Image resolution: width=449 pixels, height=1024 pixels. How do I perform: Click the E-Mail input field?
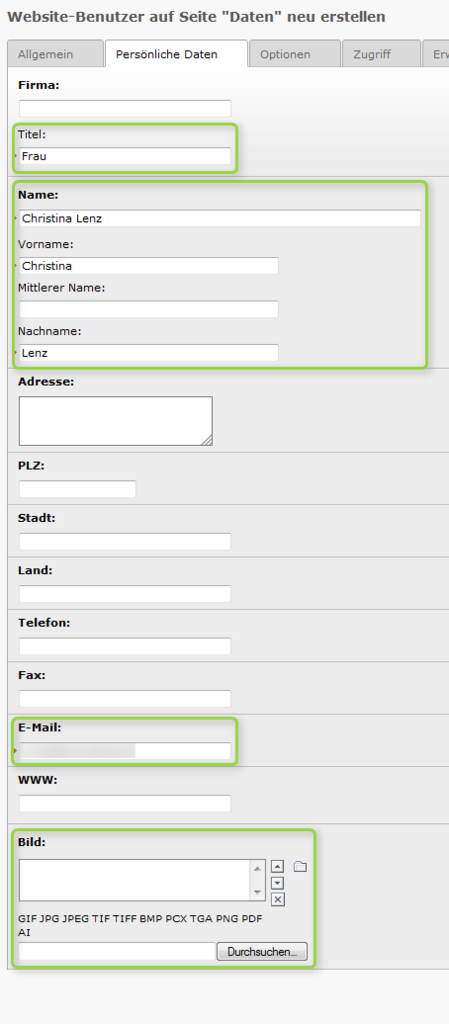click(125, 751)
